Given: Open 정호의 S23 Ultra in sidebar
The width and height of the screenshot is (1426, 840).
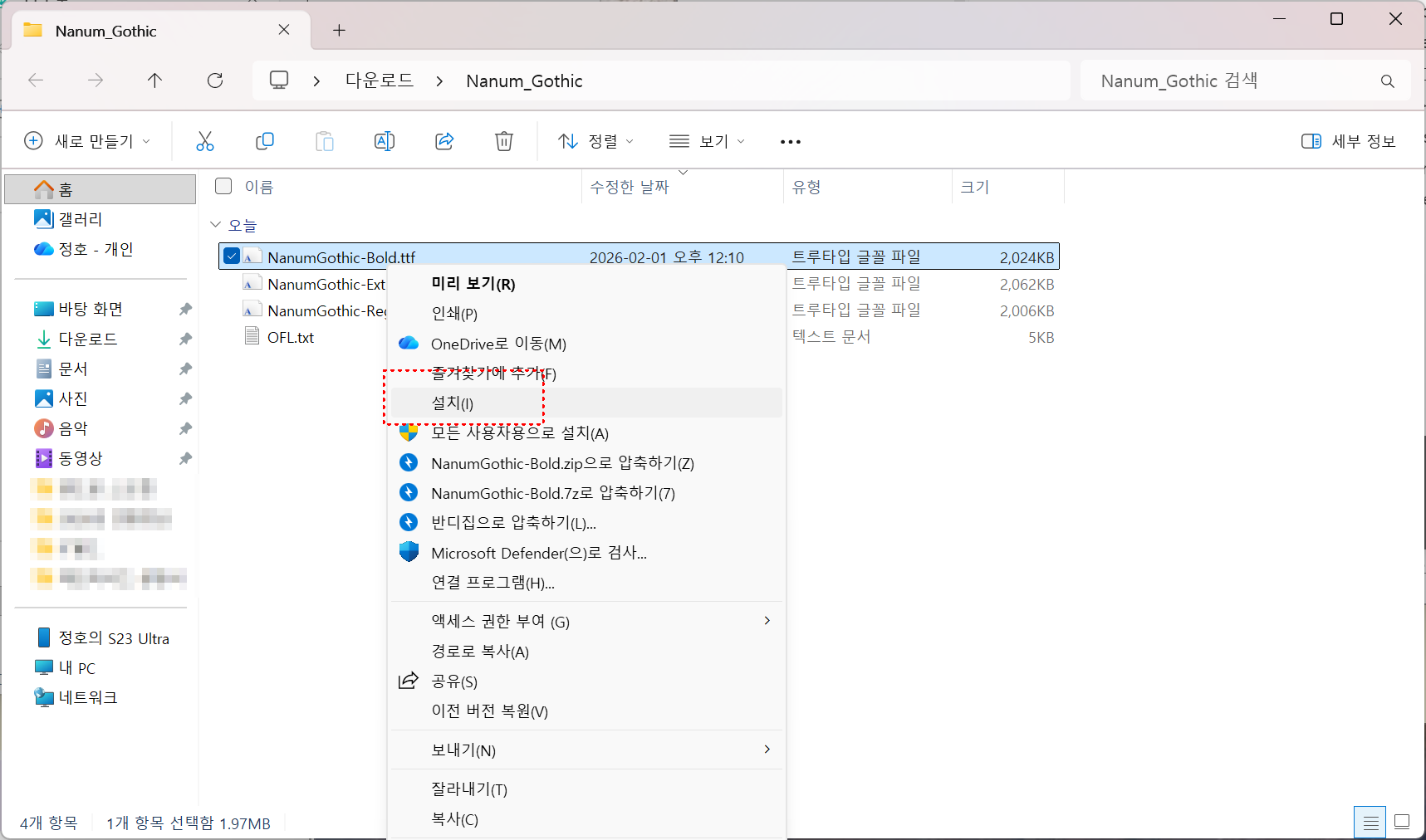Looking at the screenshot, I should 103,638.
